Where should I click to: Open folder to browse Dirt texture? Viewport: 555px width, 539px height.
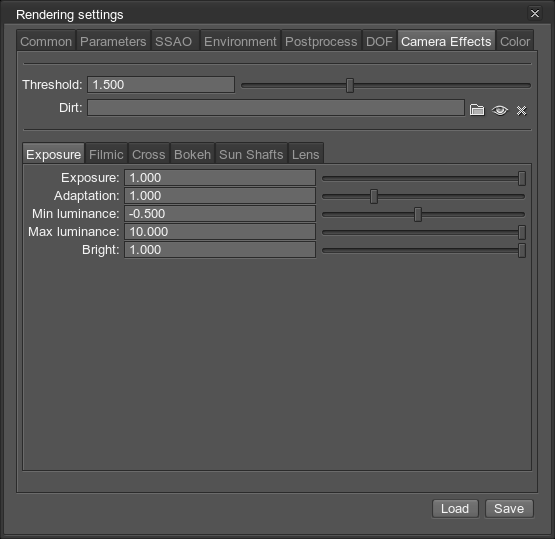(477, 110)
